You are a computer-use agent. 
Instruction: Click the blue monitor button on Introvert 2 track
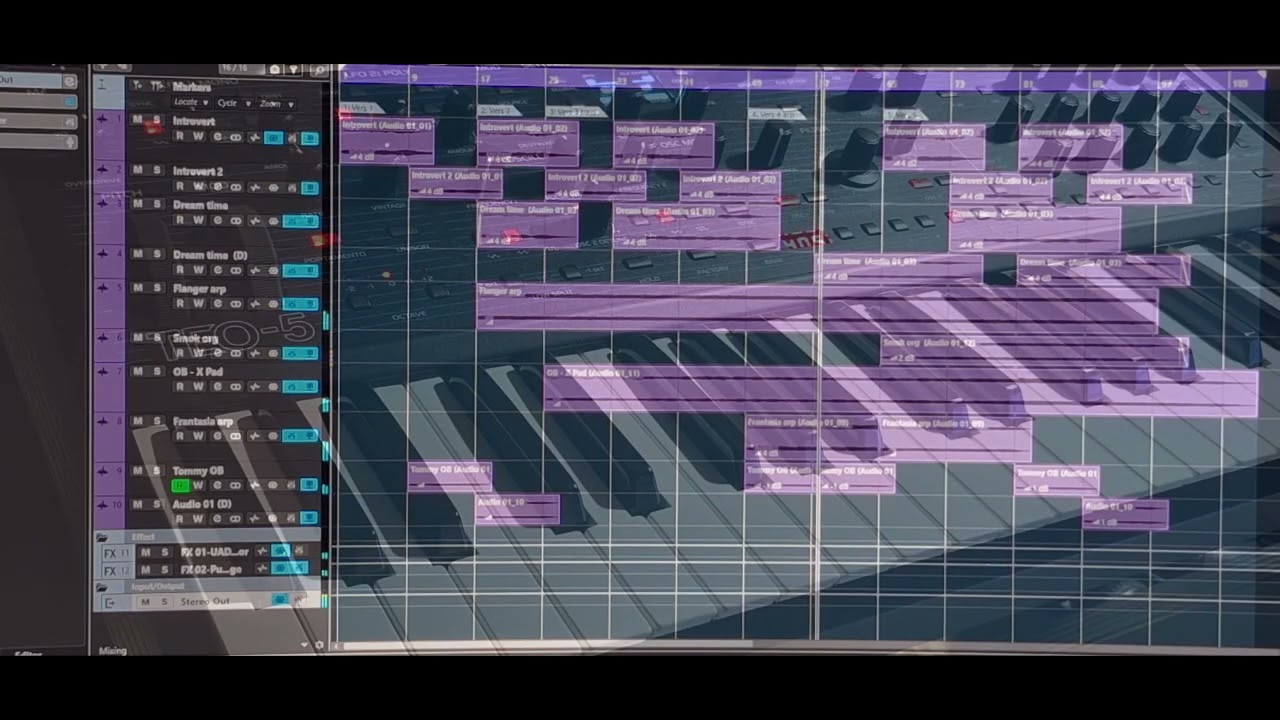tap(310, 187)
